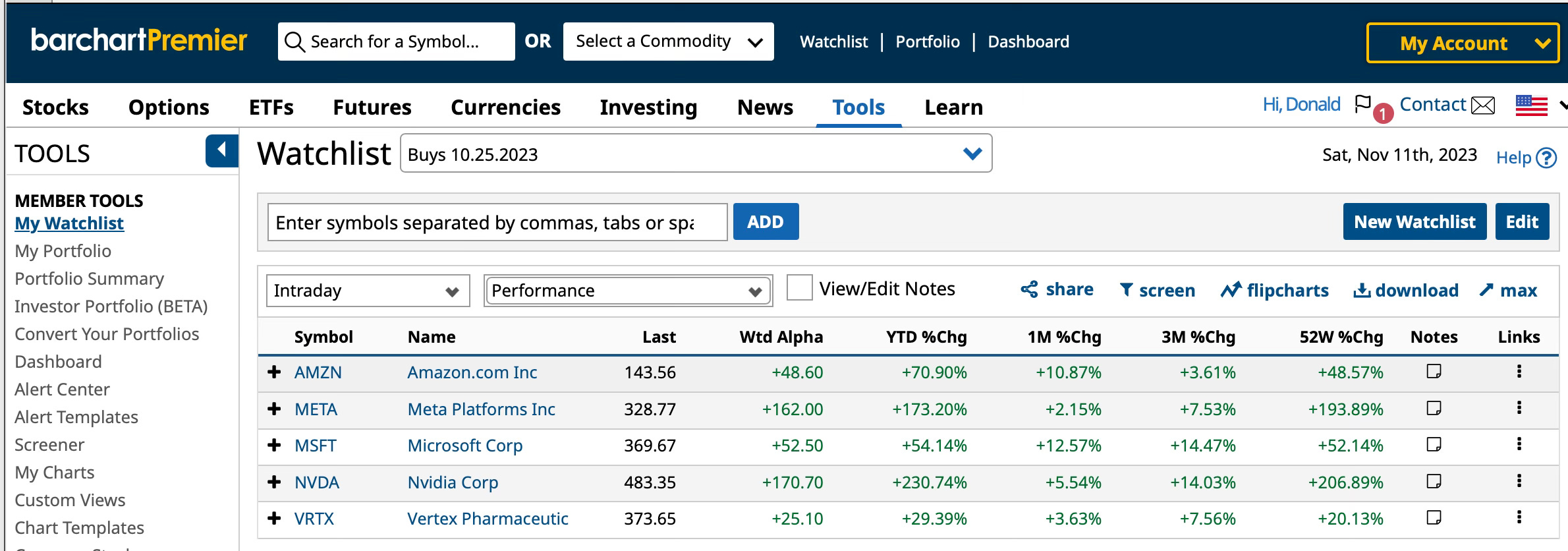Launch flipcharts view
This screenshot has height=551, width=1568.
1274,290
